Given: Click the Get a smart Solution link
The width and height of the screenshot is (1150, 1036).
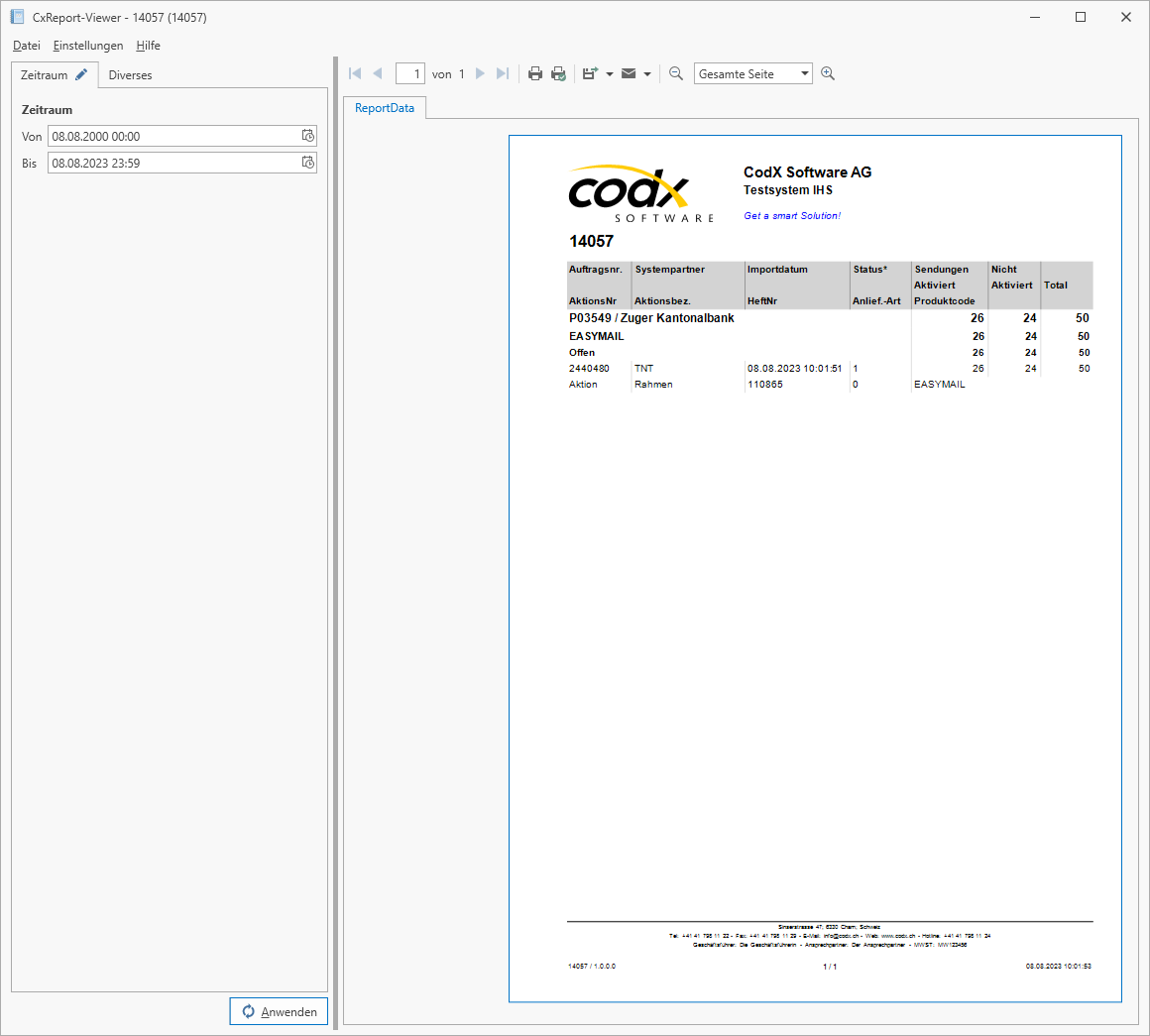Looking at the screenshot, I should (791, 215).
